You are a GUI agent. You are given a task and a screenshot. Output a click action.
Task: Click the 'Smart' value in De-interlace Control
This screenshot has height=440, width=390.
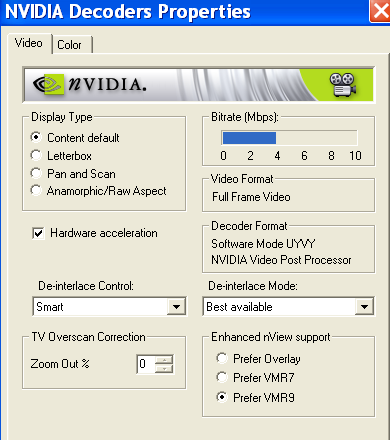pyautogui.click(x=50, y=307)
